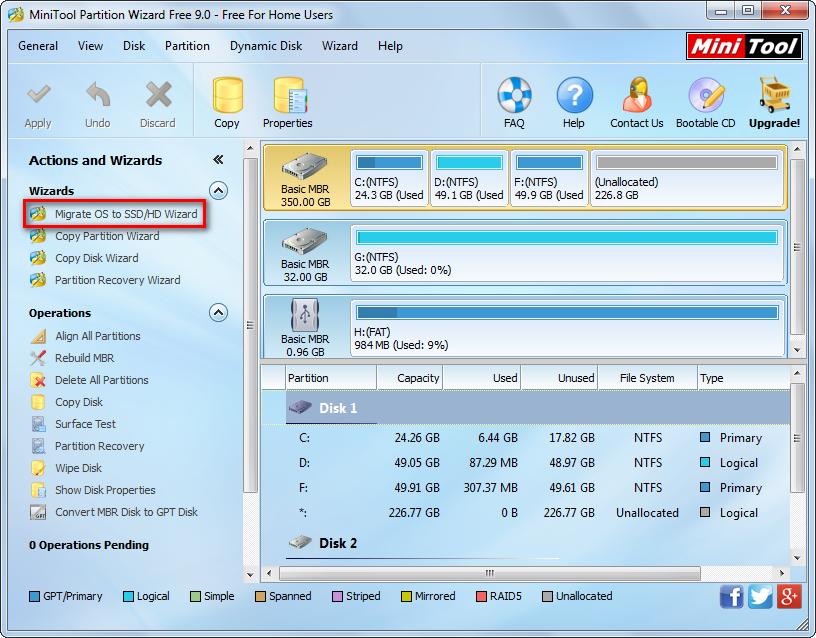Click Convert MBR to GPT icon
Screen dimensions: 816x638
point(38,512)
